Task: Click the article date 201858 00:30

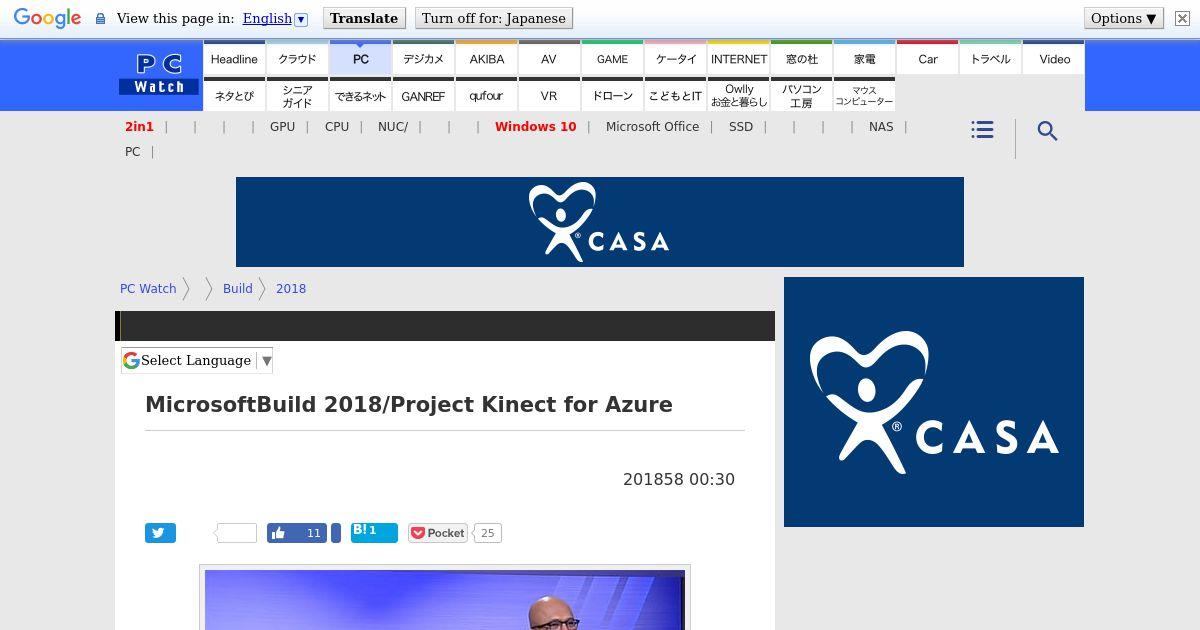Action: tap(679, 479)
